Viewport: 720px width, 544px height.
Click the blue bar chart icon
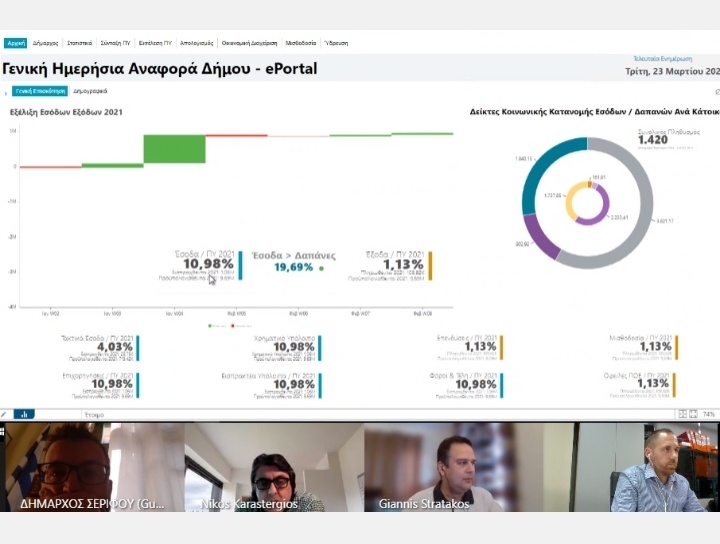click(x=23, y=414)
